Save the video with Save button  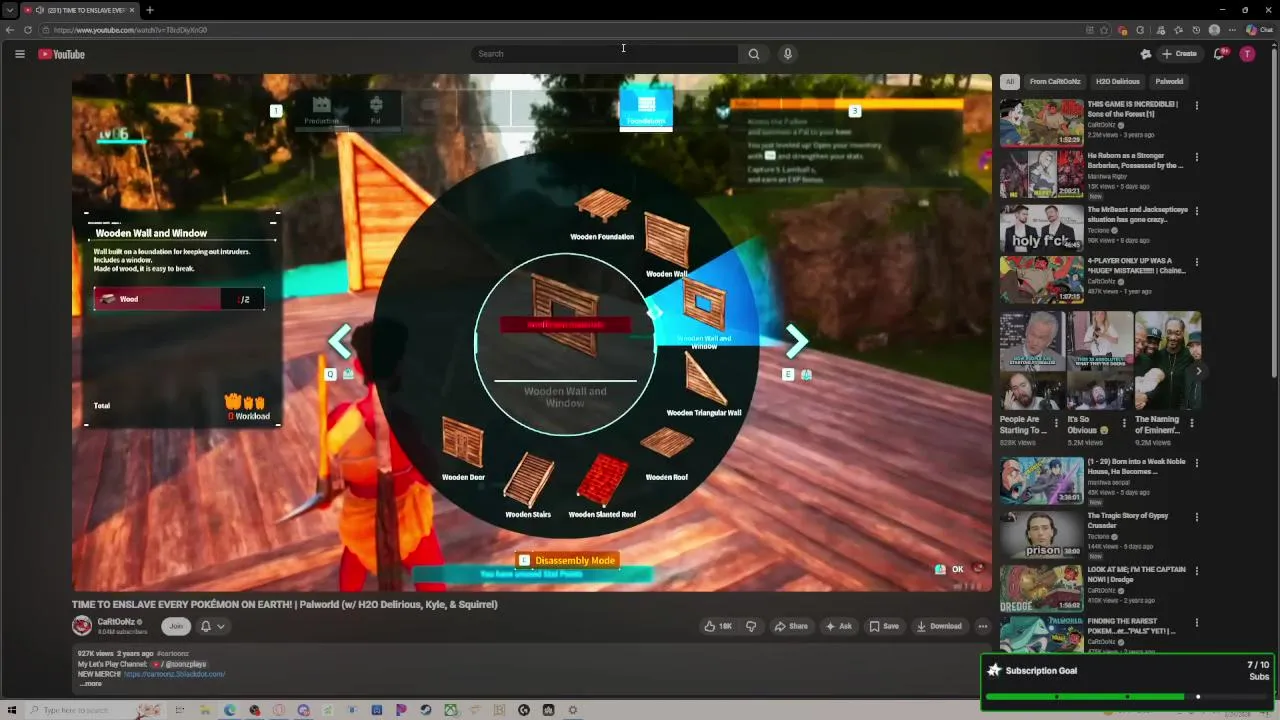(x=884, y=626)
